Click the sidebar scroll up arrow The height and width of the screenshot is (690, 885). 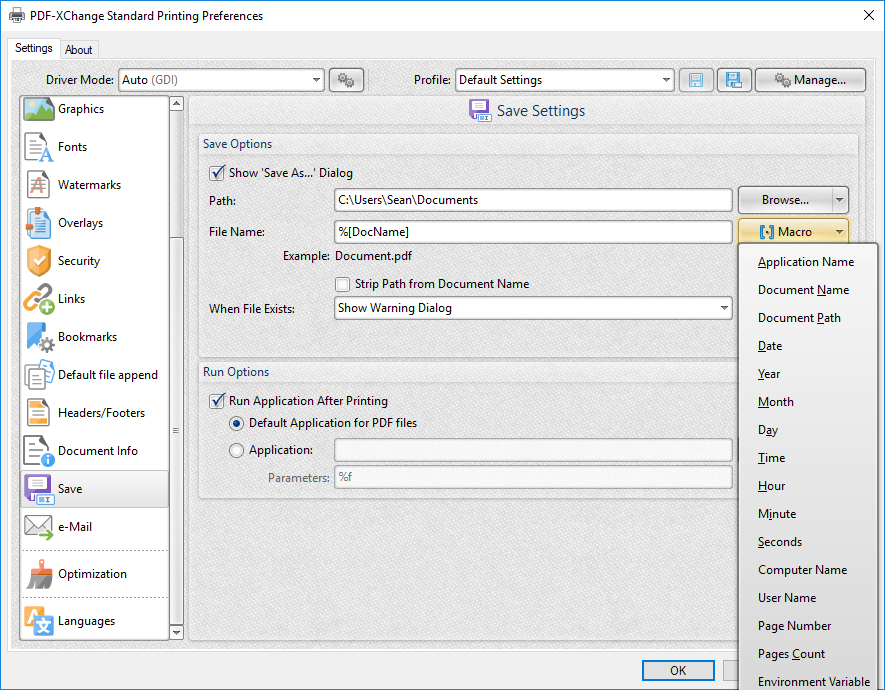177,104
